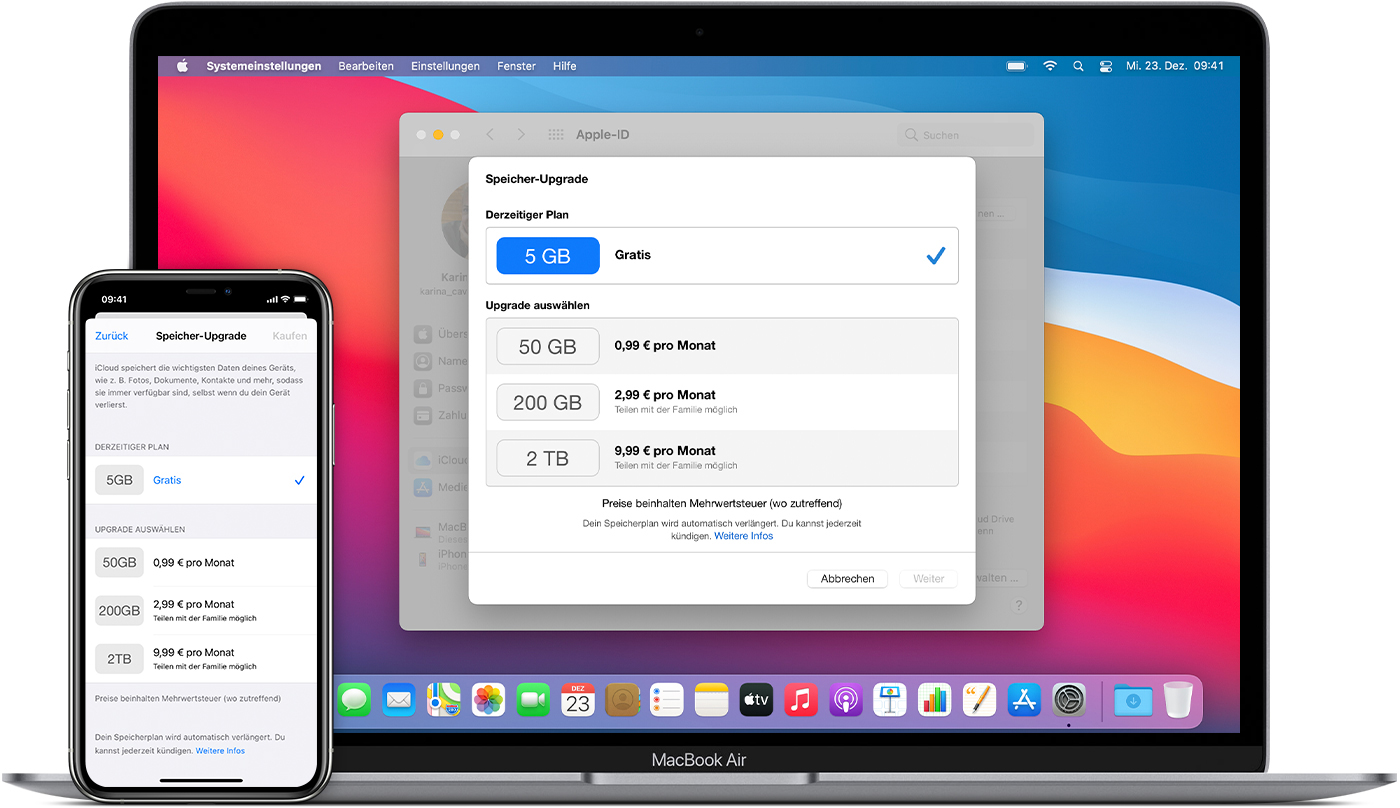Screen dimensions: 1400x808
Task: Select the 200GB plan on iPhone
Action: (x=201, y=610)
